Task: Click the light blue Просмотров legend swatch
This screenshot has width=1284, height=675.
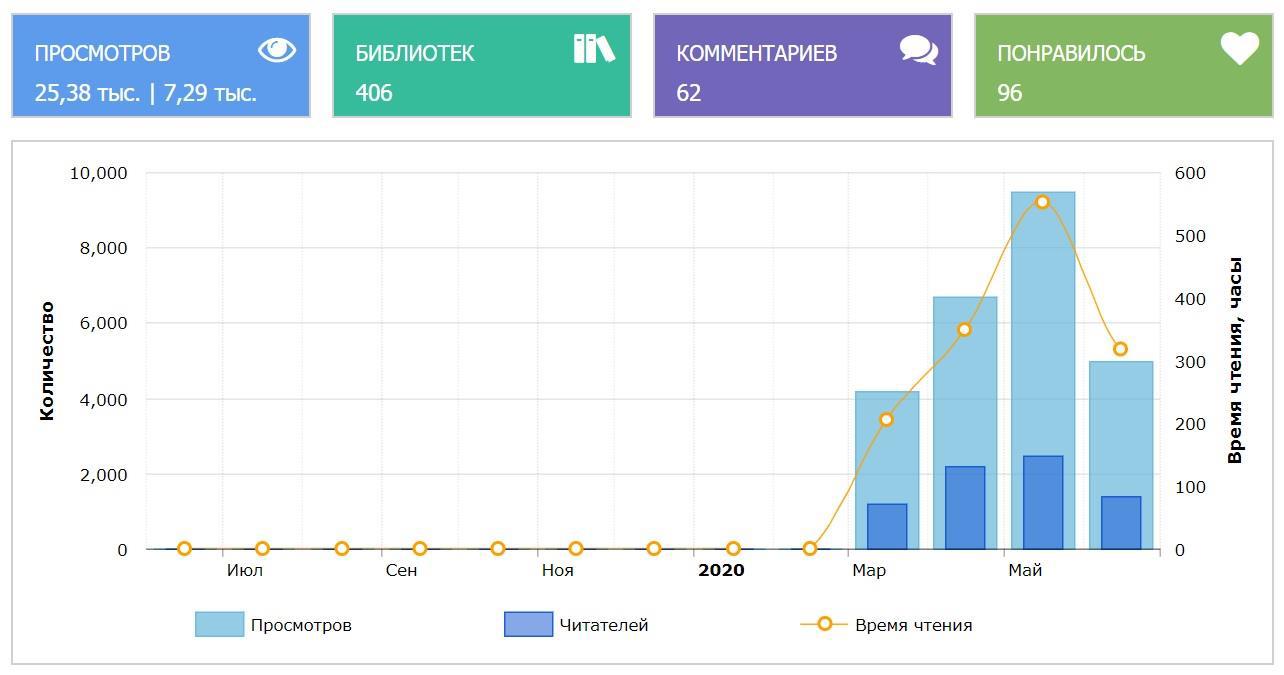Action: pos(219,625)
